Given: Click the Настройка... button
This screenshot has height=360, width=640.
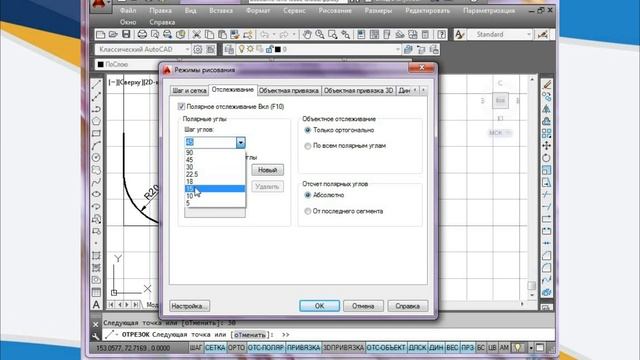Looking at the screenshot, I should point(190,306).
